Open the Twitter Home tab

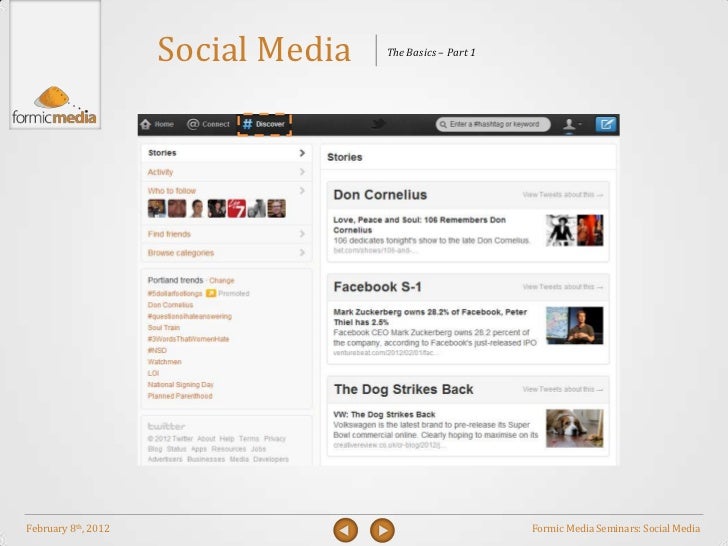coord(157,124)
